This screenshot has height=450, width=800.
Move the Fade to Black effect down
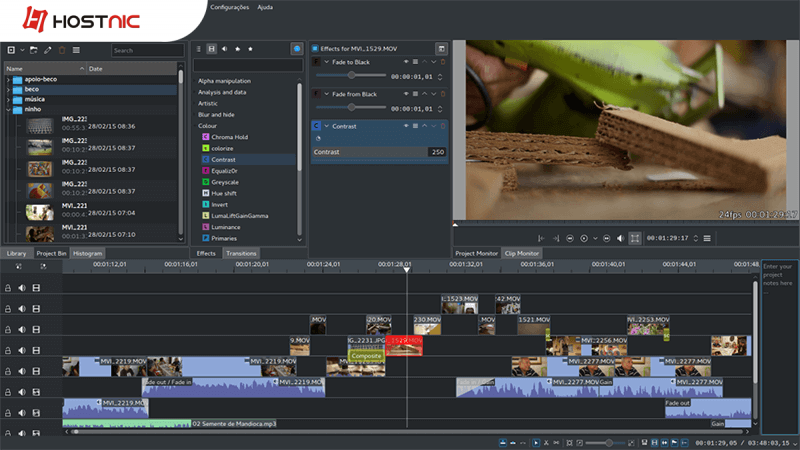click(x=434, y=62)
